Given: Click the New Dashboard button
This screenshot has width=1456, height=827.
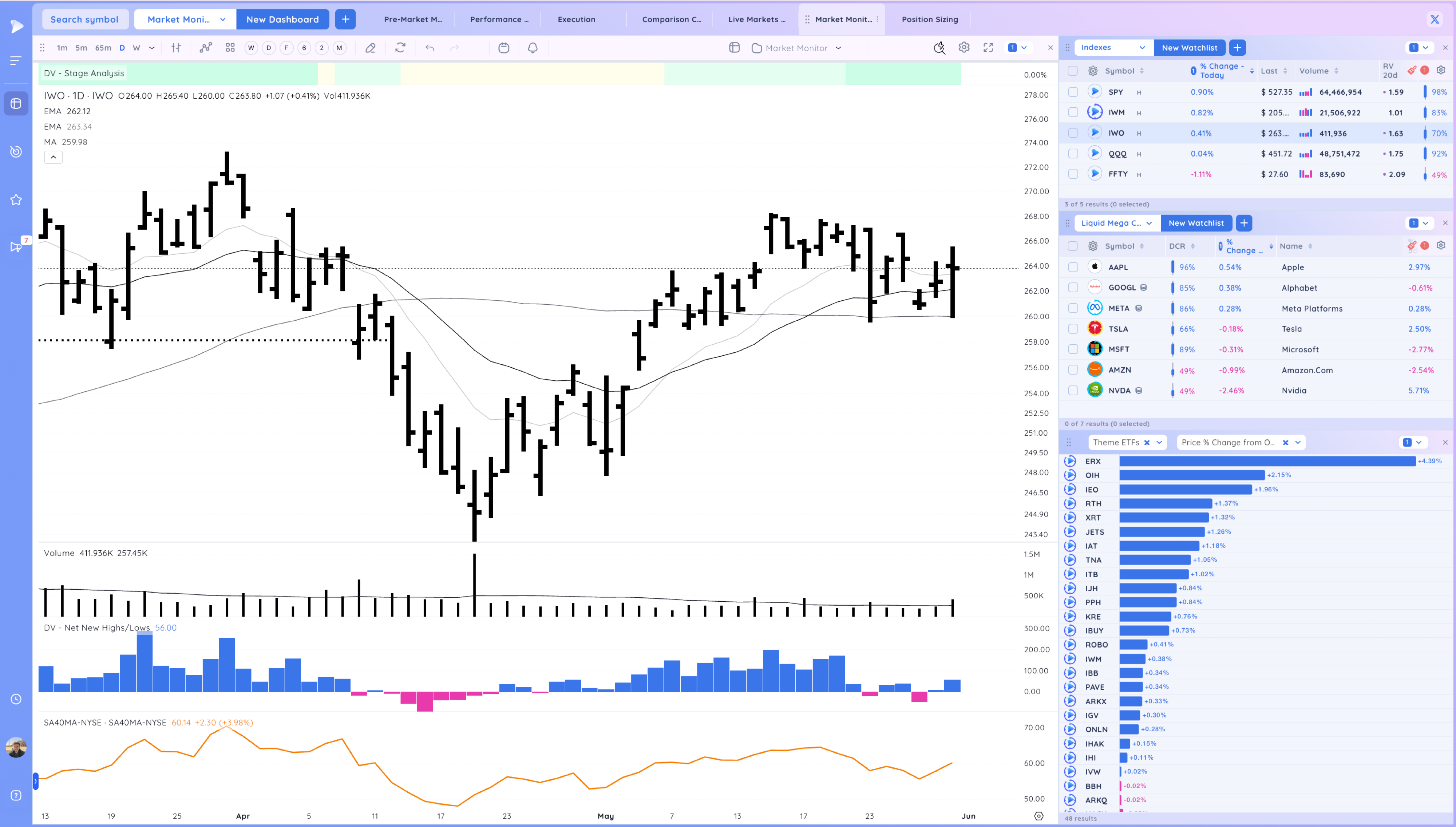Looking at the screenshot, I should [282, 19].
